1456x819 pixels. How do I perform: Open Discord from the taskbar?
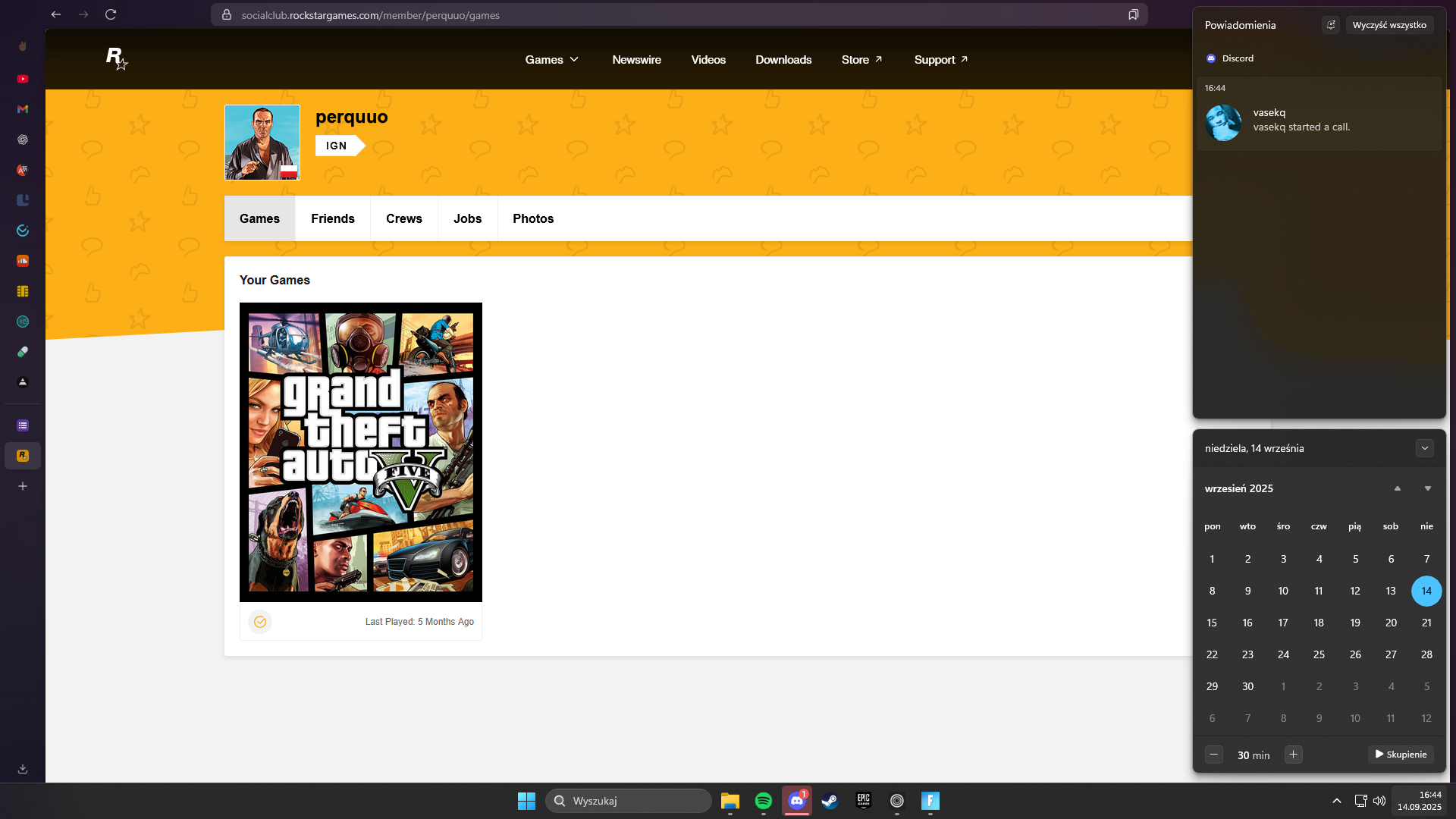[x=797, y=801]
